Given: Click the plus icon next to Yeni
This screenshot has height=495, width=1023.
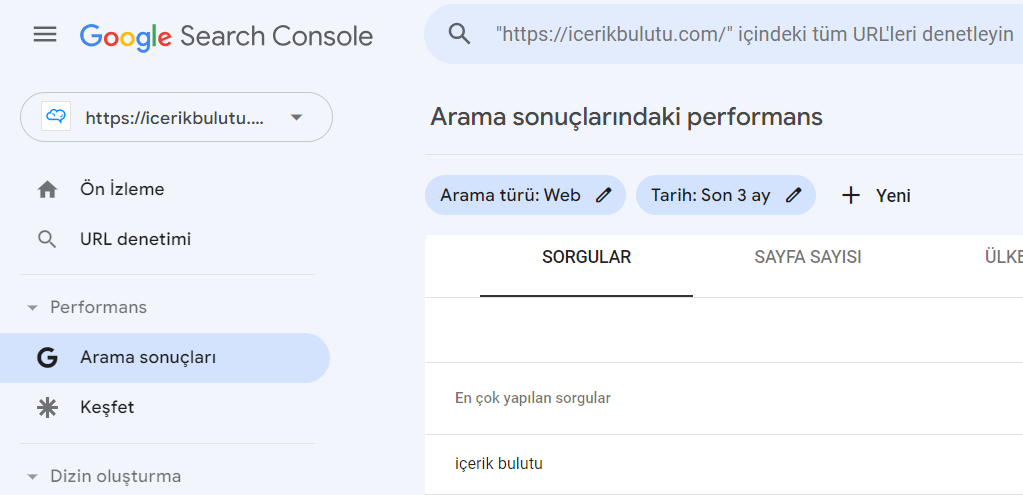Looking at the screenshot, I should click(851, 195).
